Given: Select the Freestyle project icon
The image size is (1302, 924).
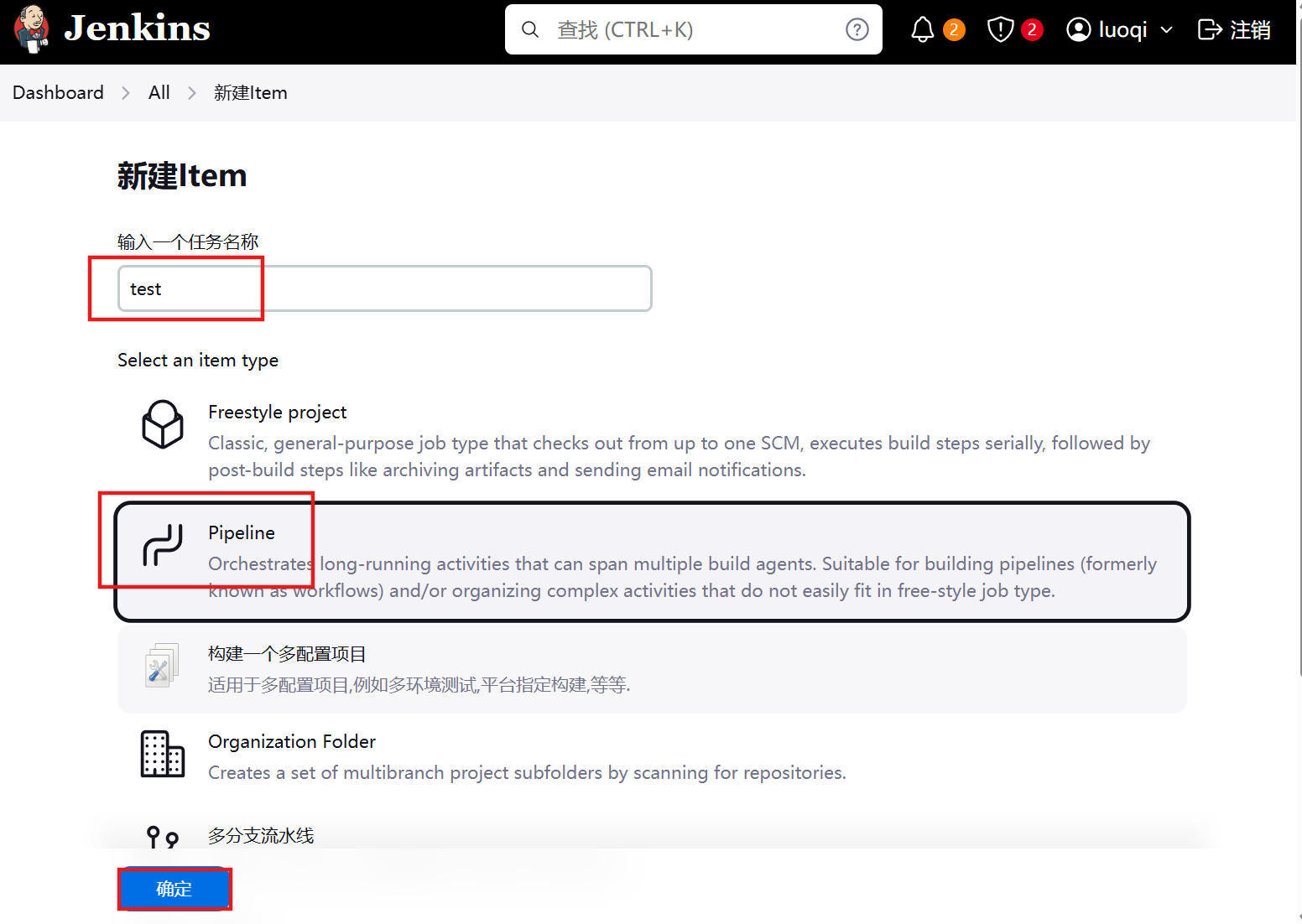Looking at the screenshot, I should [163, 424].
